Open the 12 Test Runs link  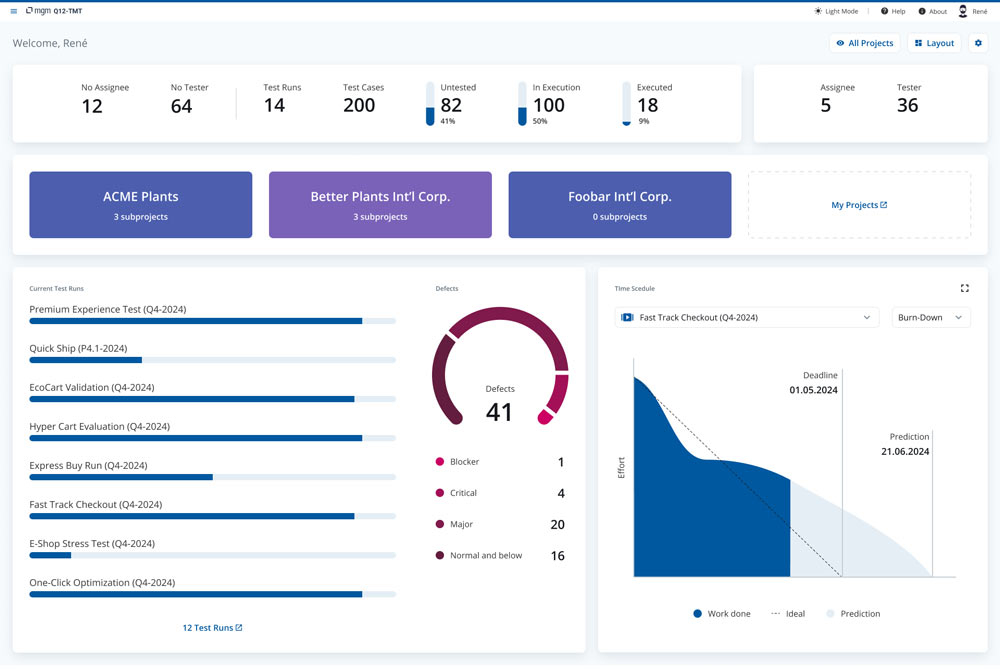click(212, 628)
